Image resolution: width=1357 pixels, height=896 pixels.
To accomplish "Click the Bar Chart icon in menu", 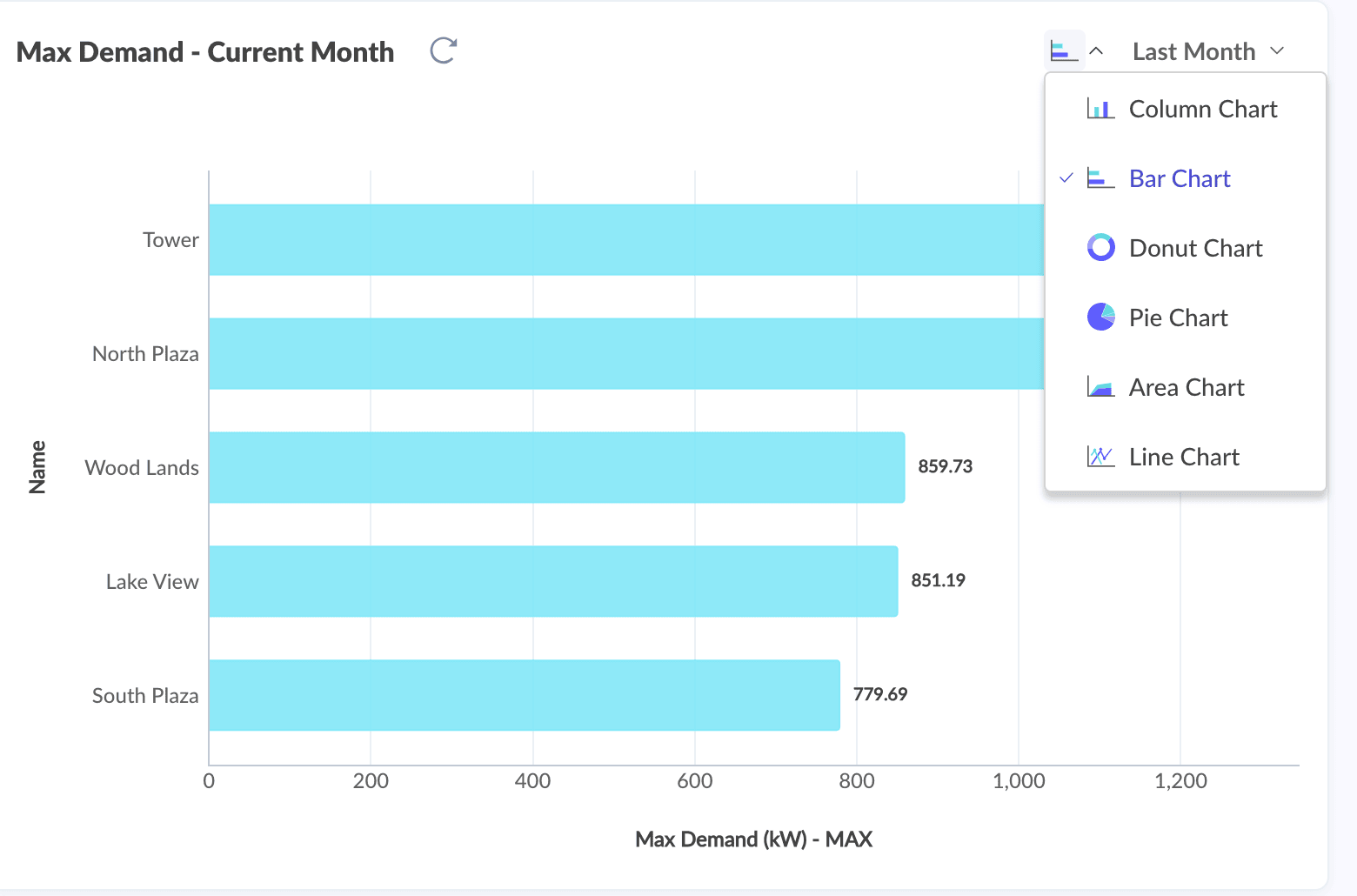I will pyautogui.click(x=1100, y=178).
